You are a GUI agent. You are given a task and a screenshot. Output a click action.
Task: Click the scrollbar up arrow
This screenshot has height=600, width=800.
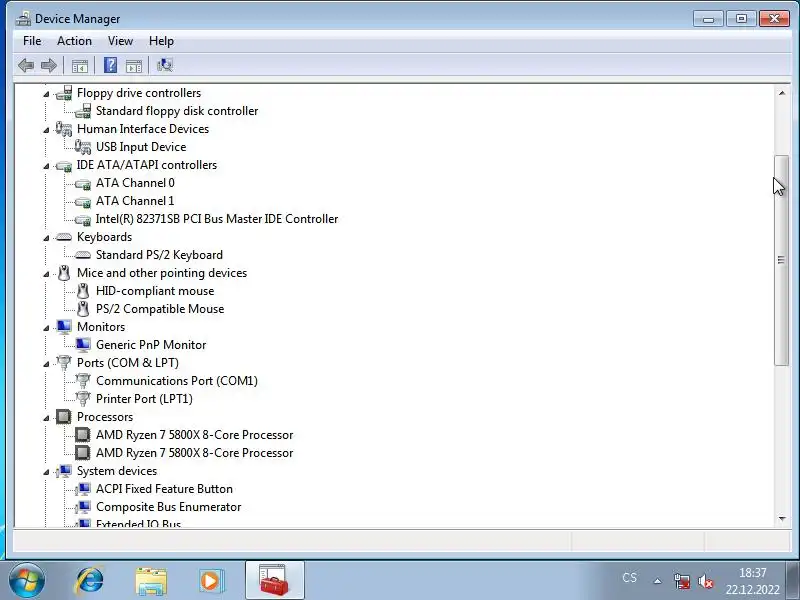point(782,93)
